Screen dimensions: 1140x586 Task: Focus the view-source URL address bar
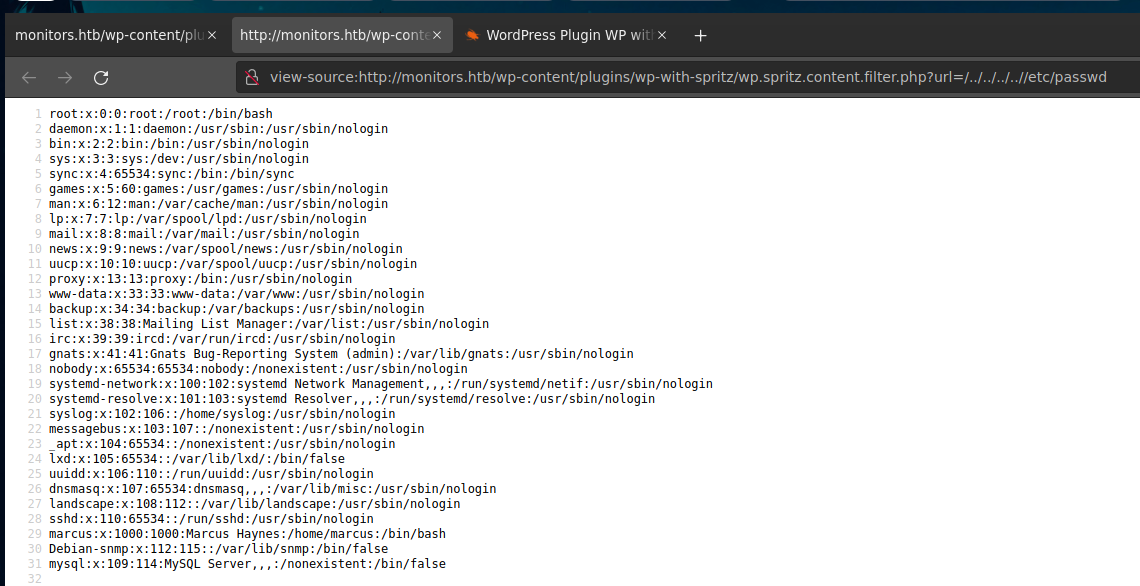click(x=688, y=77)
